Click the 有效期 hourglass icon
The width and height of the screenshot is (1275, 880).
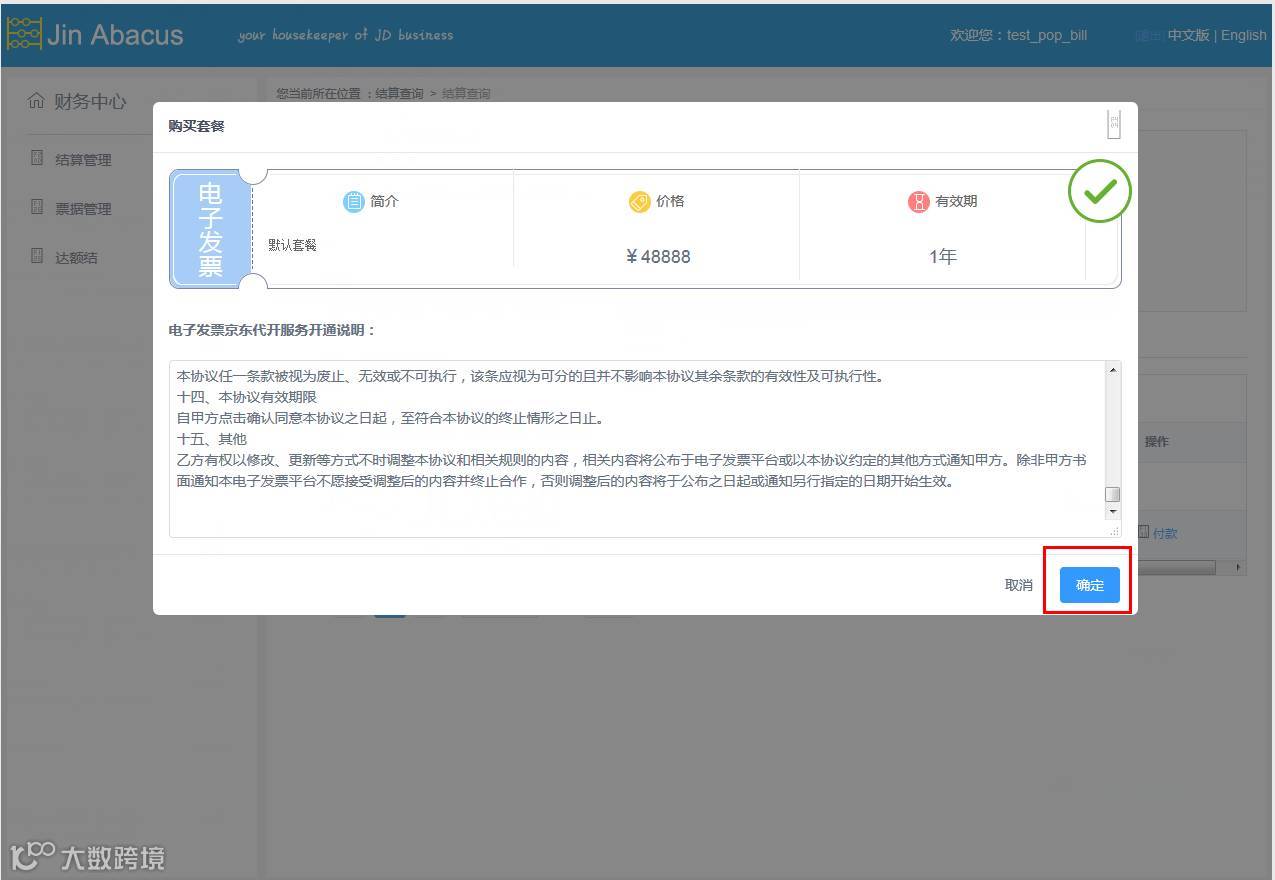(x=918, y=202)
